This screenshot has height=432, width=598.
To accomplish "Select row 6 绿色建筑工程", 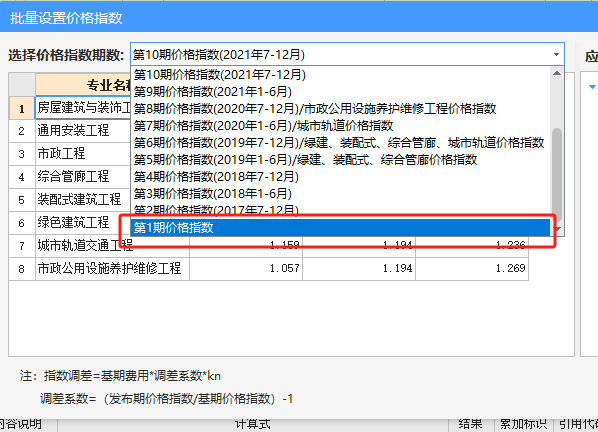I will click(x=83, y=222).
